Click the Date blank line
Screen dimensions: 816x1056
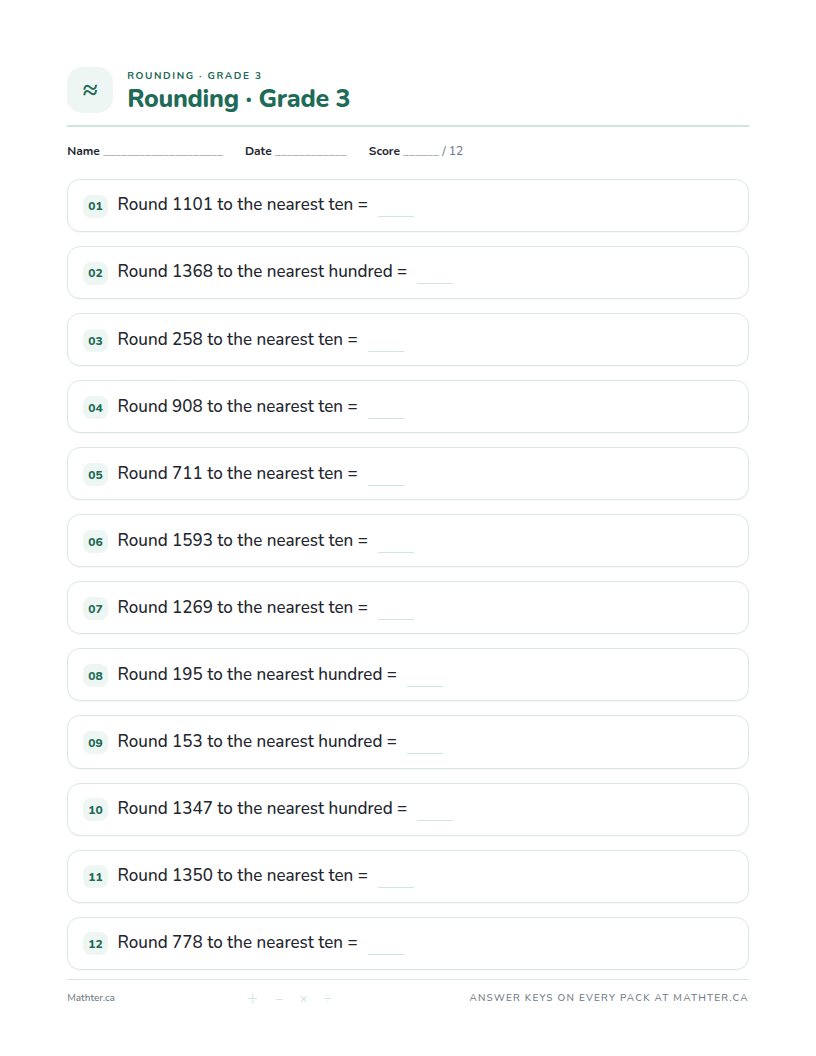(x=310, y=154)
